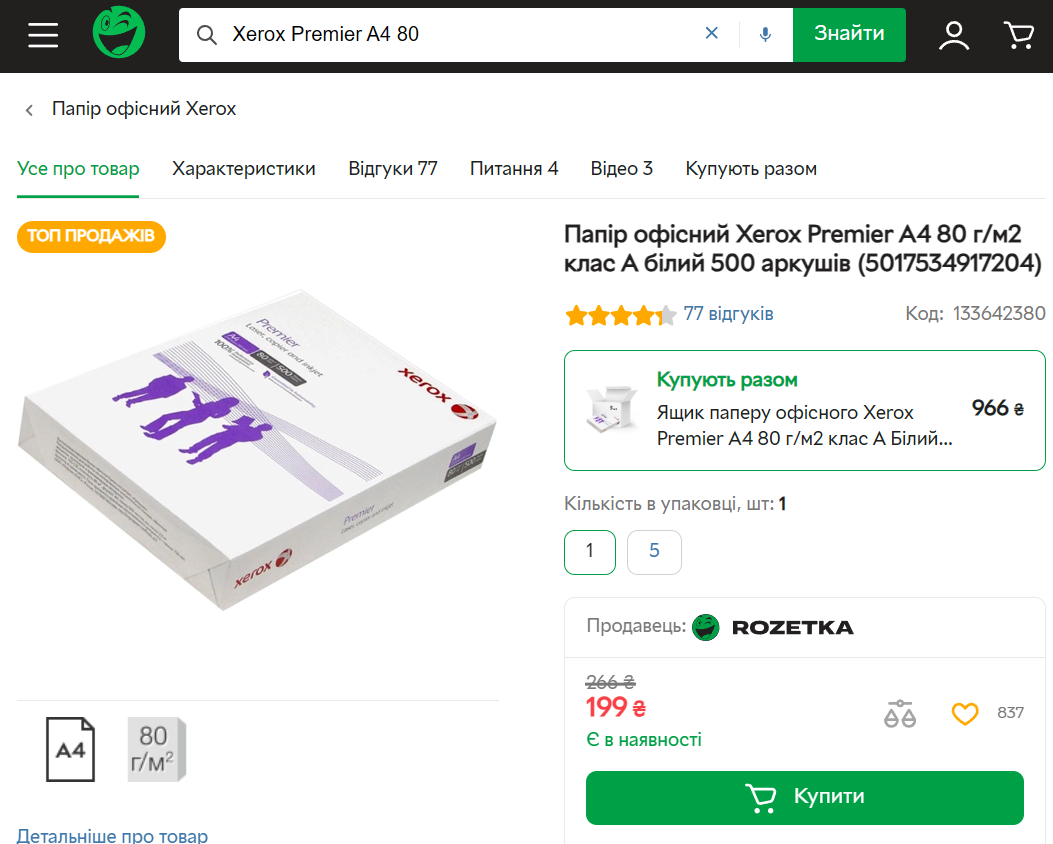This screenshot has width=1053, height=844.
Task: Click the star rating bar
Action: 620,315
